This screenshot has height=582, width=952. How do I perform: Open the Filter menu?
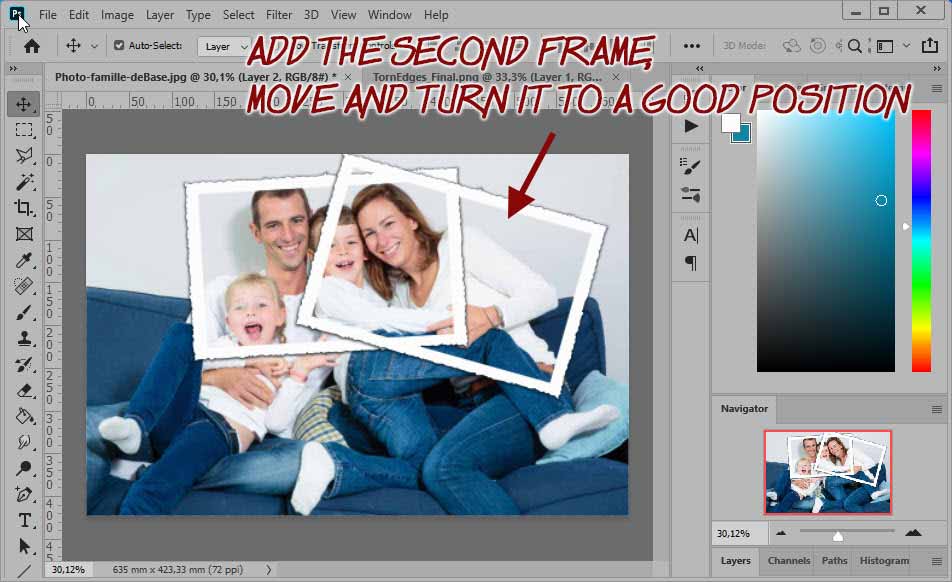pos(279,15)
